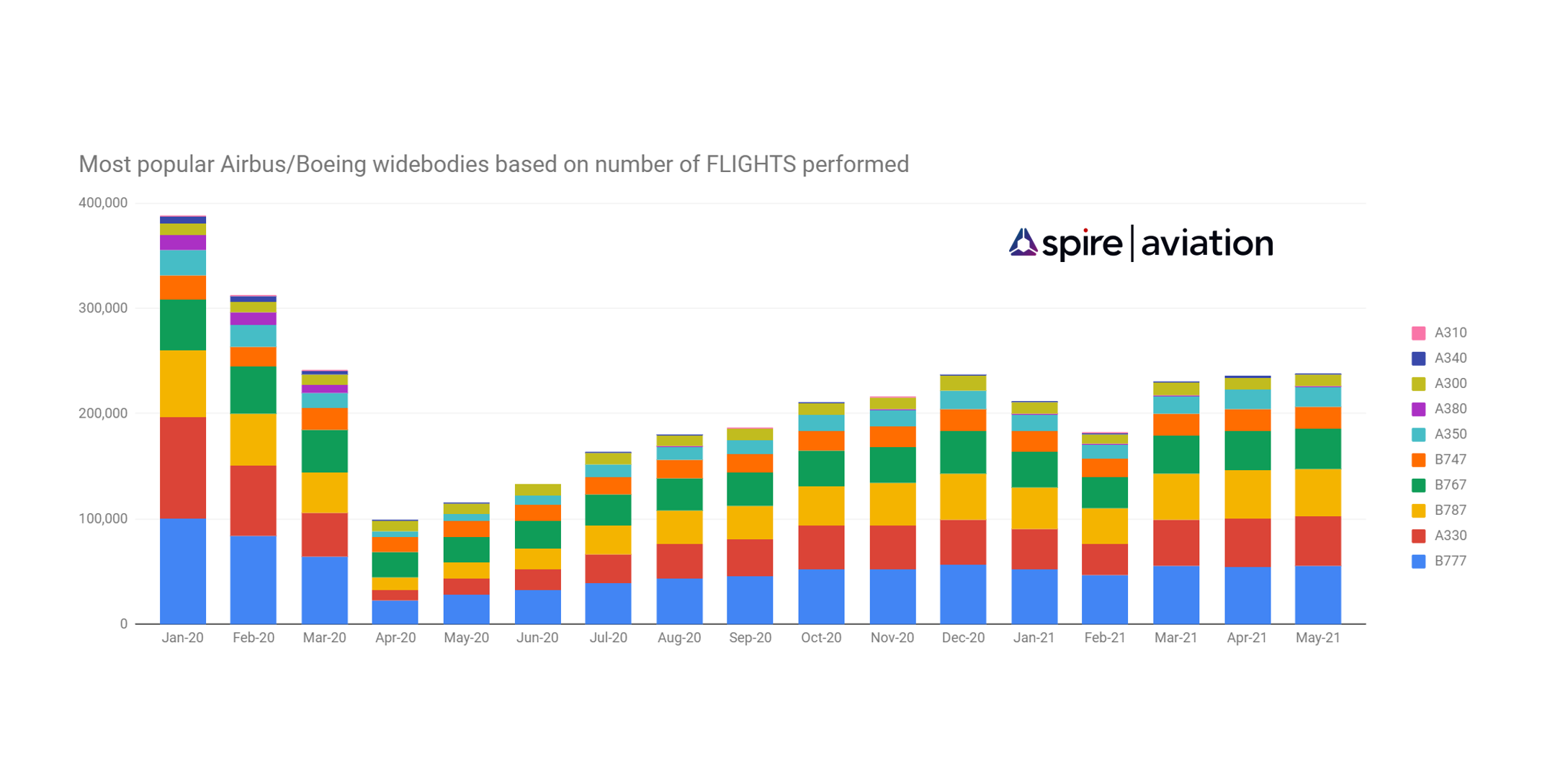Click the orange B747 segment of May-21 bar
The width and height of the screenshot is (1568, 784).
(1318, 418)
